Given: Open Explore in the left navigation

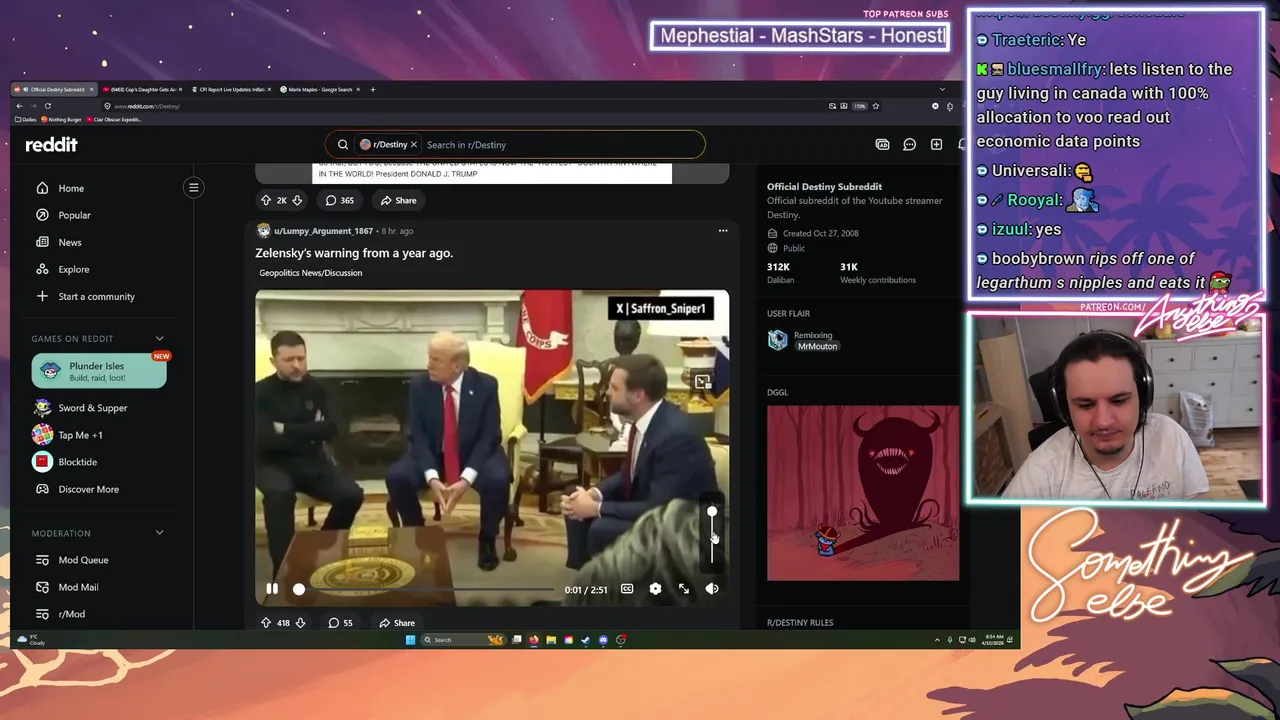Looking at the screenshot, I should click(73, 269).
